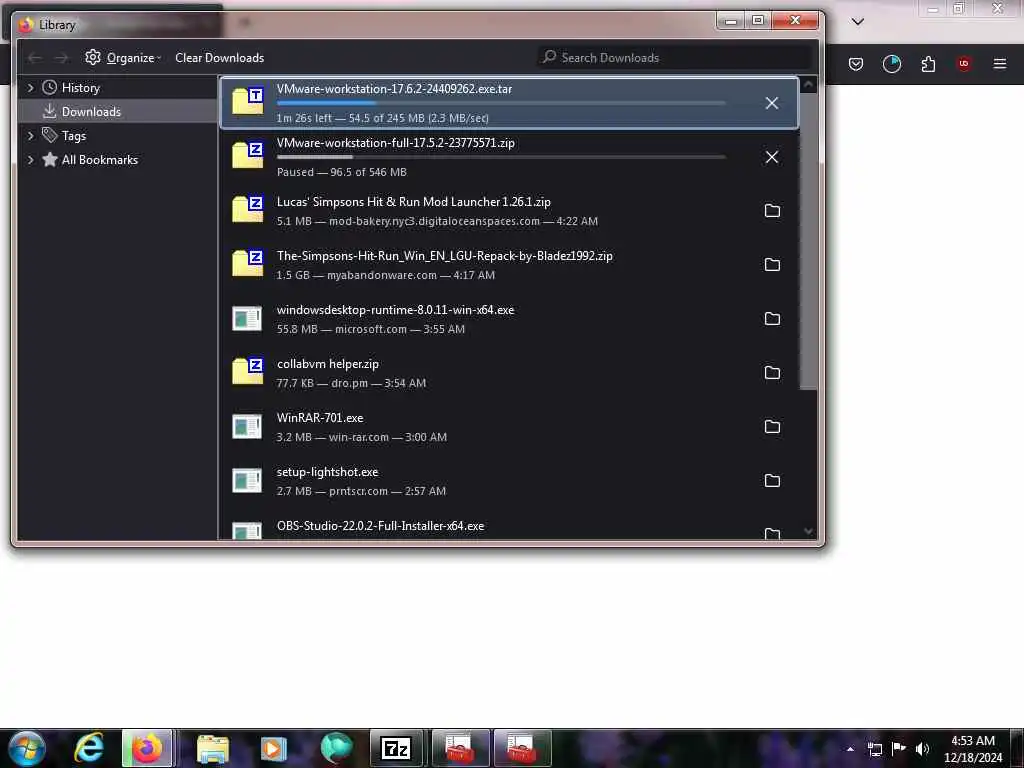The image size is (1024, 768).
Task: Launch Internet Explorer from the taskbar
Action: click(x=88, y=748)
